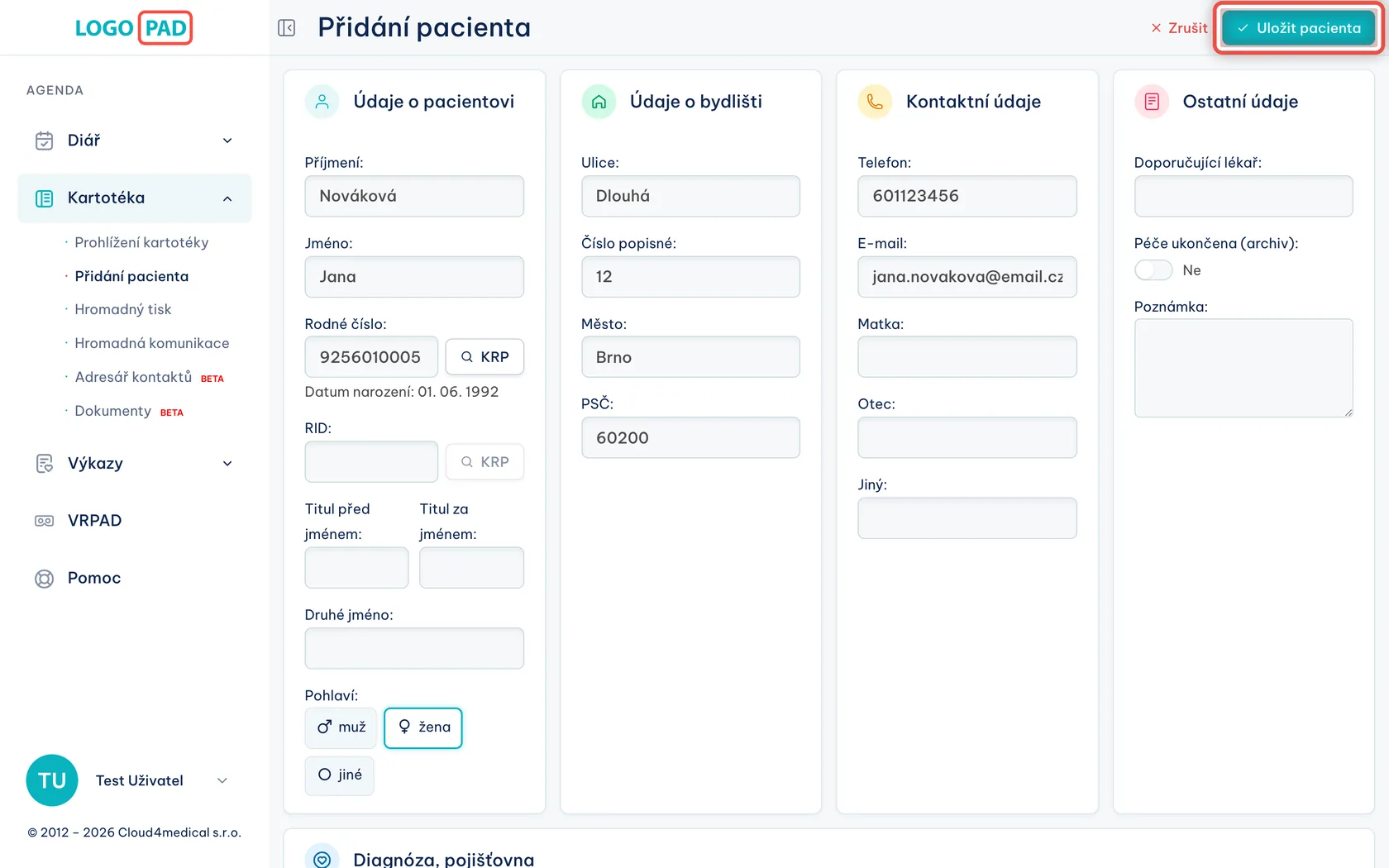Click the Pomoc lifebuoy icon
The width and height of the screenshot is (1389, 868).
(45, 579)
